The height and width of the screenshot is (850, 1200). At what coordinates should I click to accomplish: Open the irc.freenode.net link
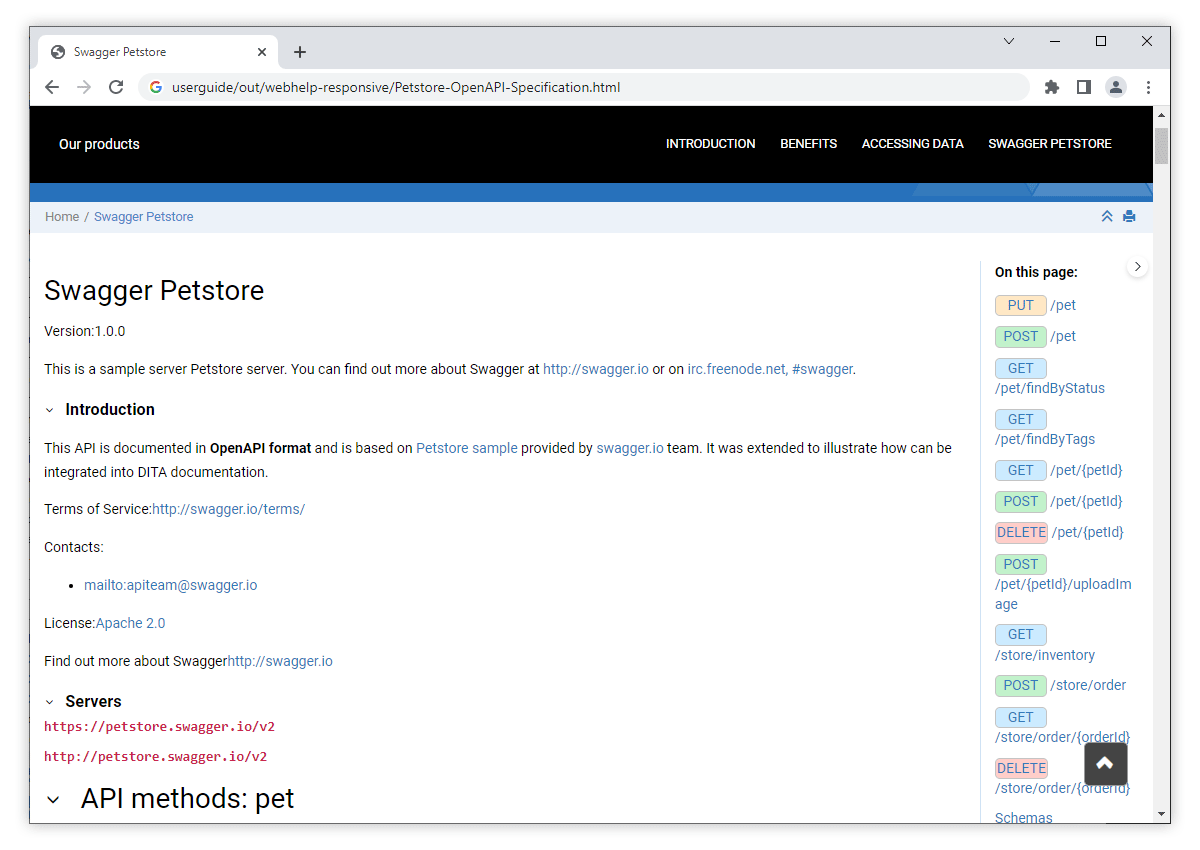(736, 369)
